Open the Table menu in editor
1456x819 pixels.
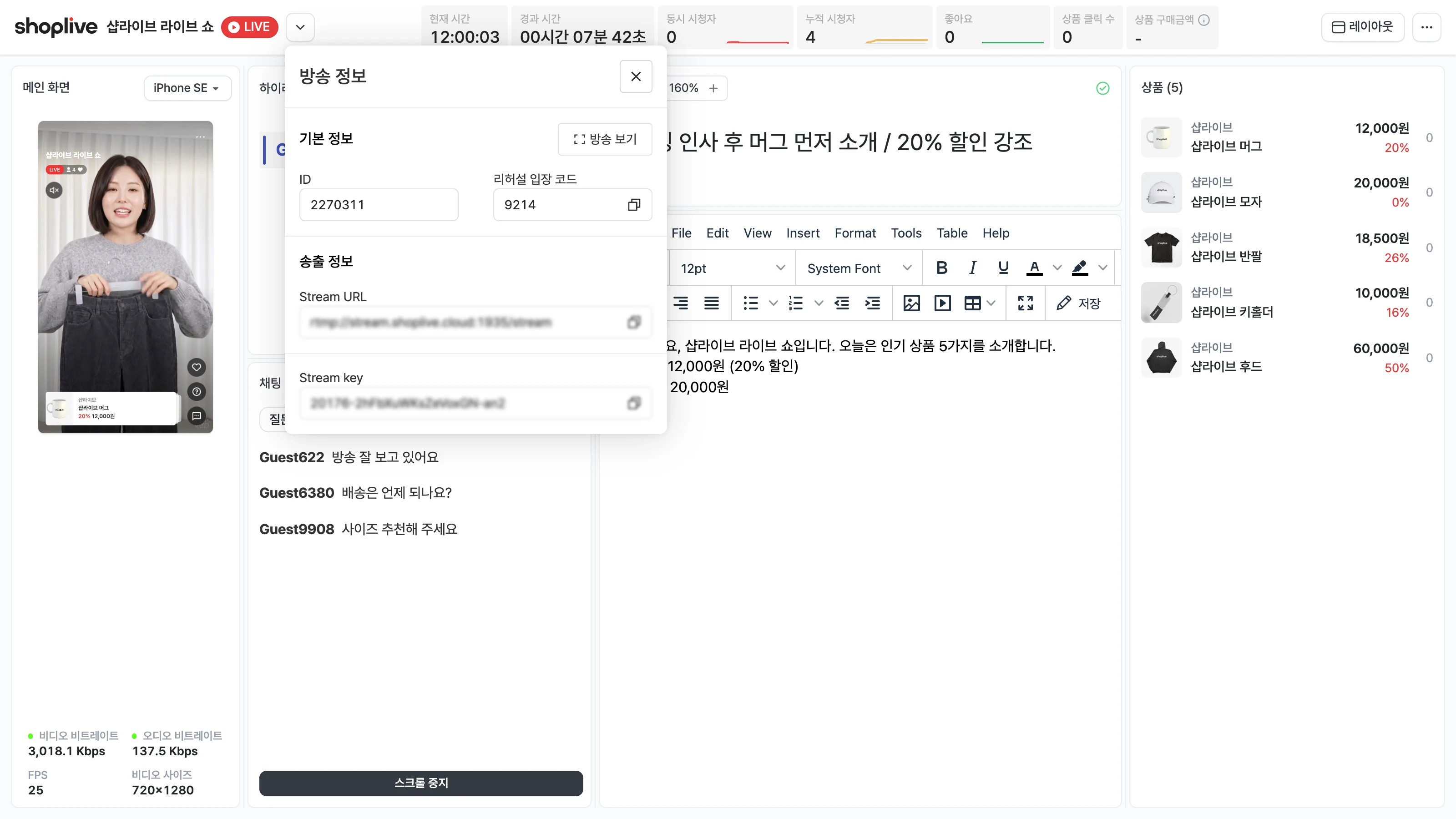[x=952, y=233]
